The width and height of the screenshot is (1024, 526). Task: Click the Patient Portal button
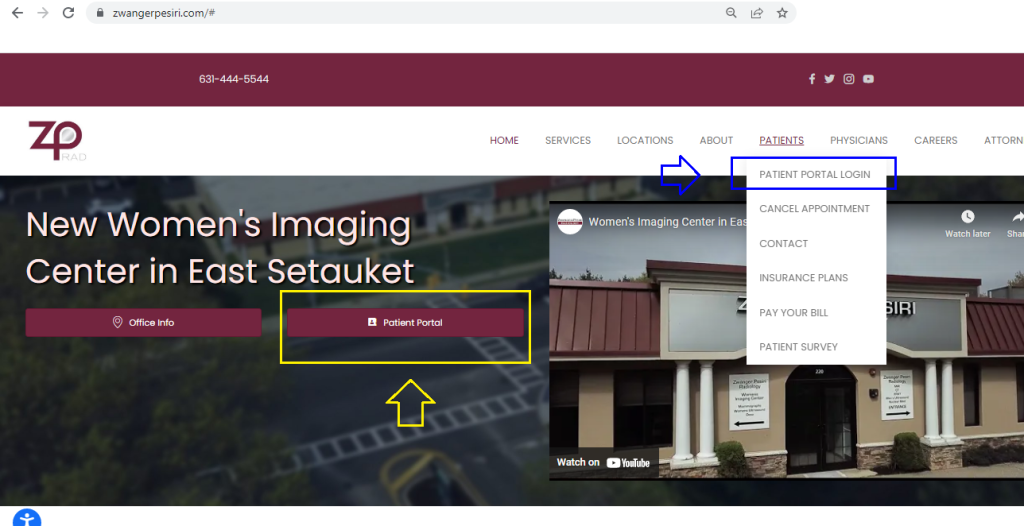(x=406, y=323)
